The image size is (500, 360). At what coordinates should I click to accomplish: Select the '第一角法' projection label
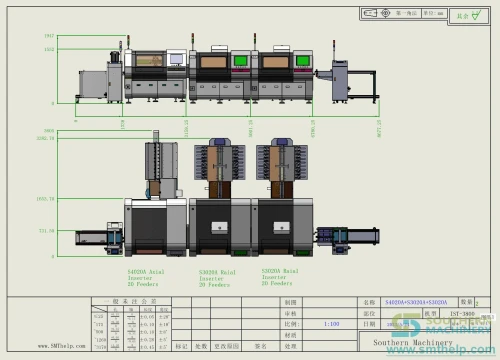click(406, 13)
